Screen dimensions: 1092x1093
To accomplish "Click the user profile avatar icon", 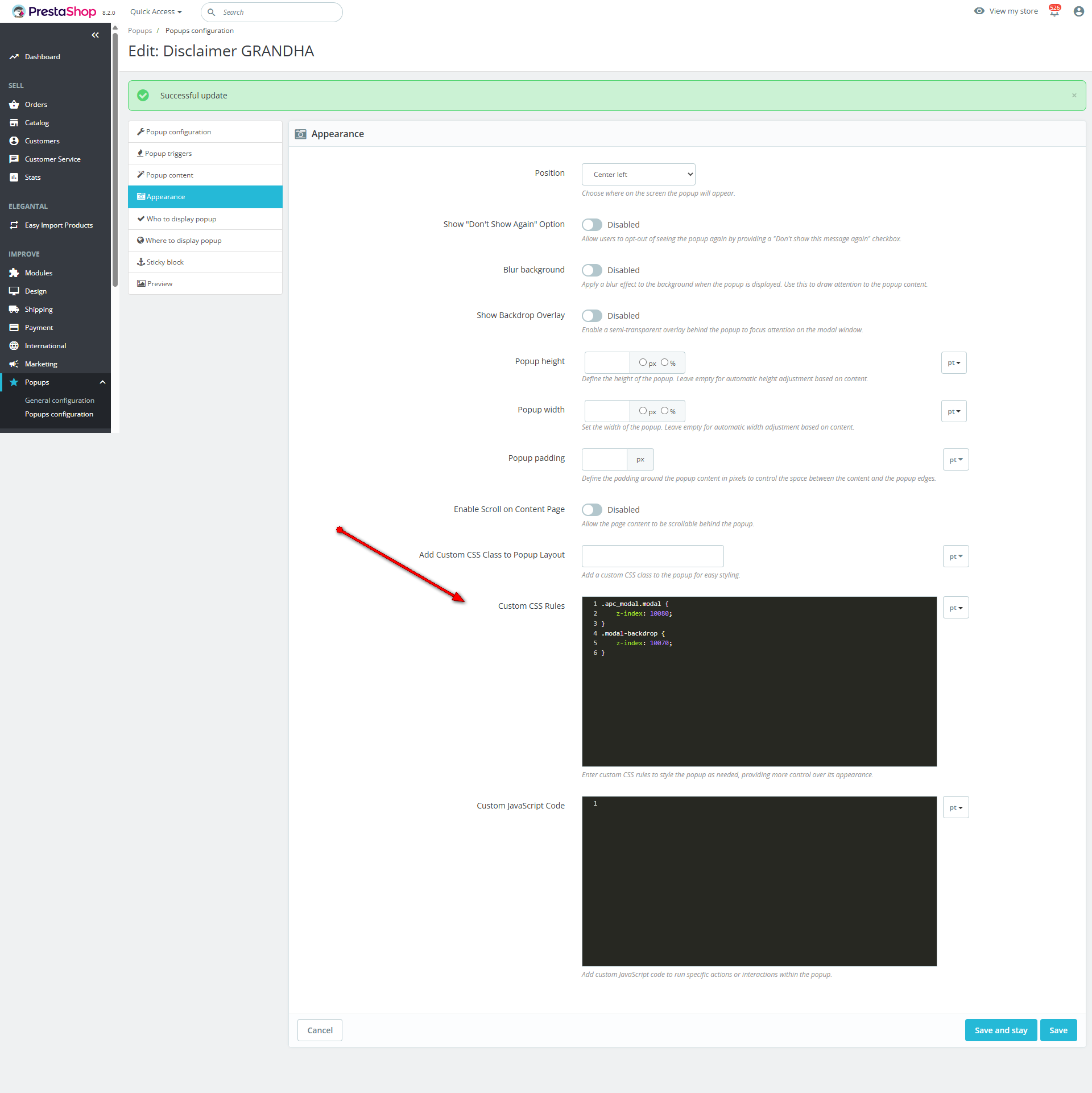I will tap(1078, 11).
